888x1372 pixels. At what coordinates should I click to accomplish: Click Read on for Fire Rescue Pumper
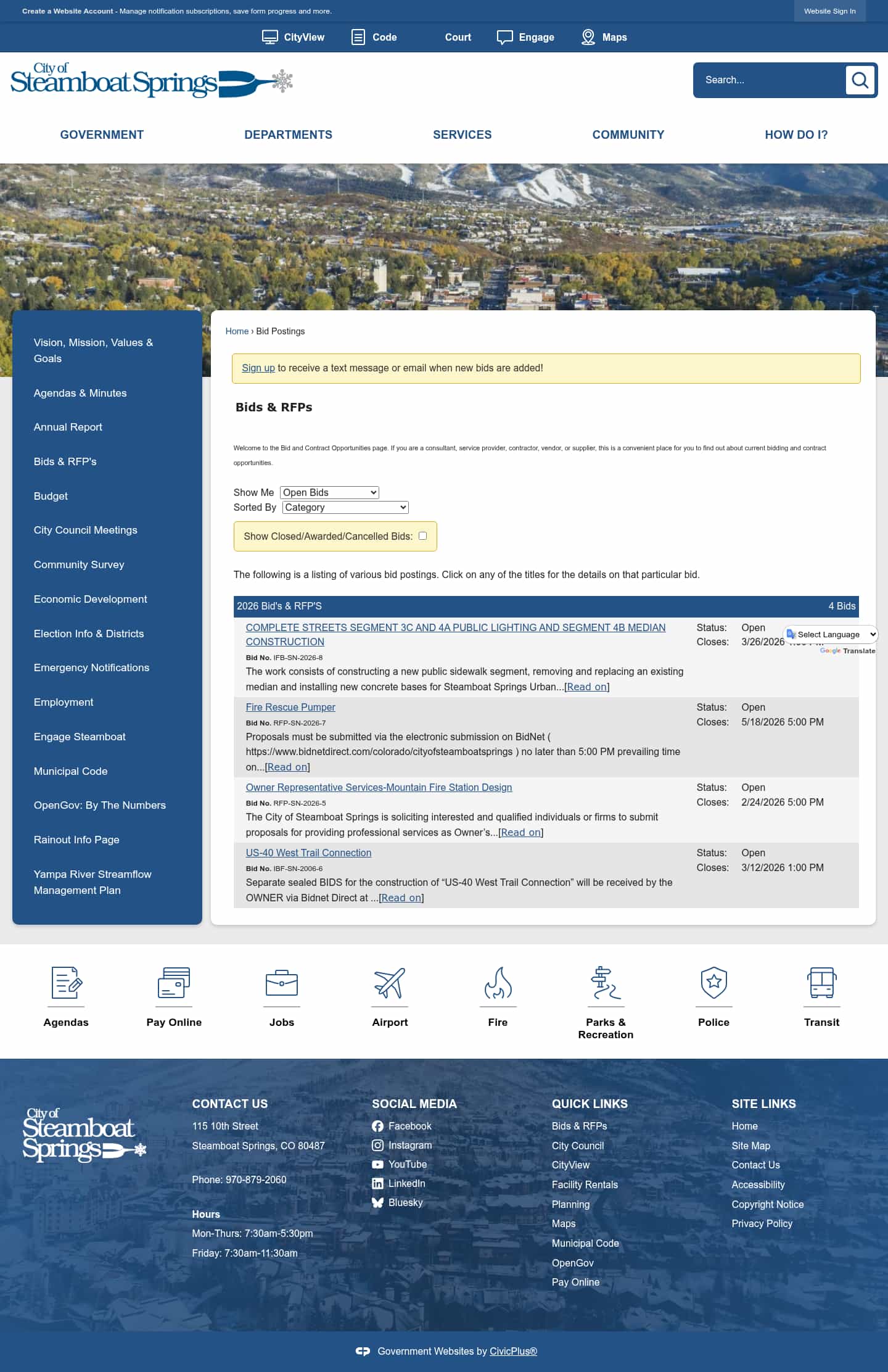coord(287,767)
